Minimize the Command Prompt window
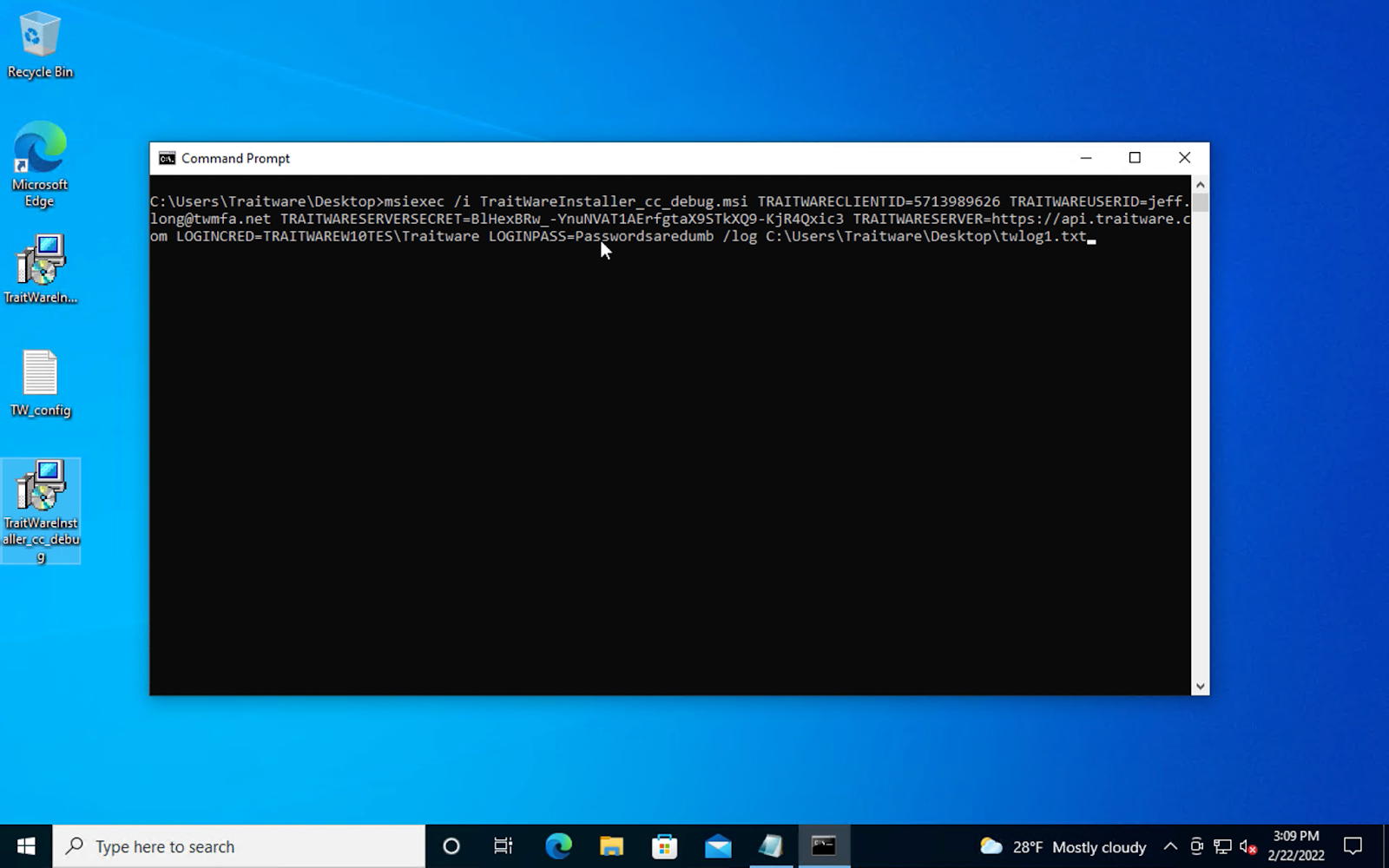Screen dimensions: 1389x868 pyautogui.click(x=1086, y=158)
